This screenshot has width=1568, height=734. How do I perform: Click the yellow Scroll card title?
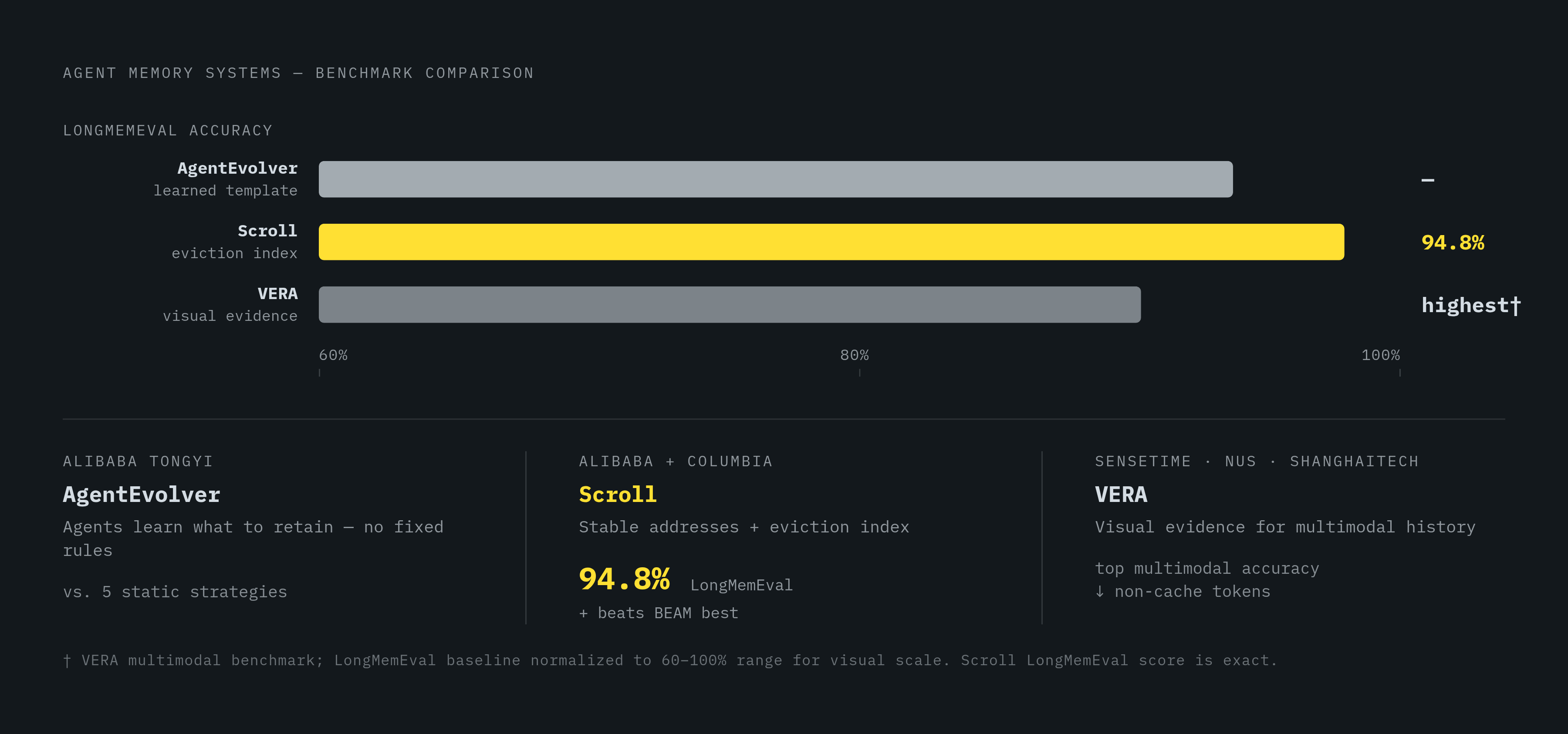618,494
